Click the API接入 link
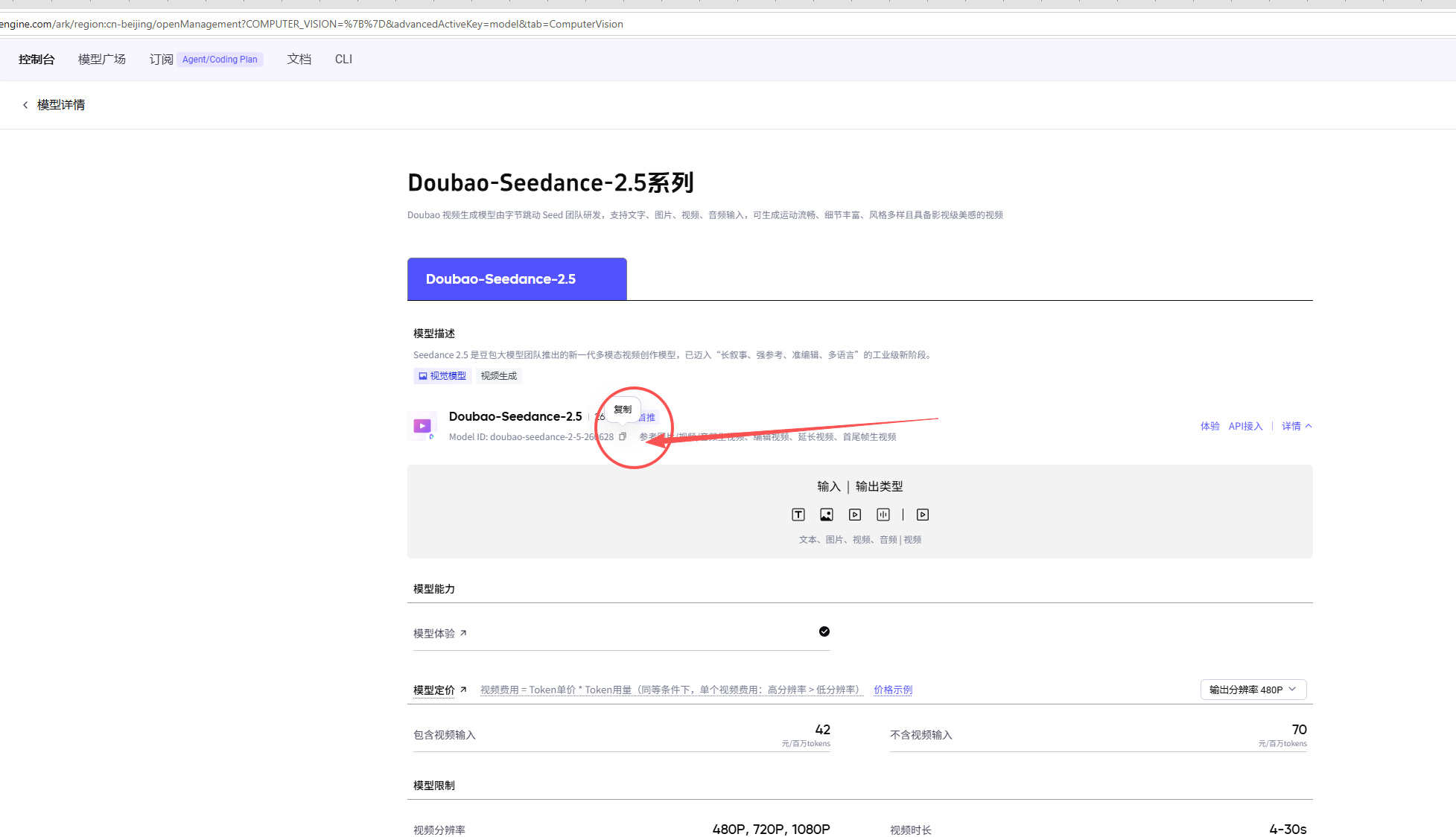 tap(1246, 426)
